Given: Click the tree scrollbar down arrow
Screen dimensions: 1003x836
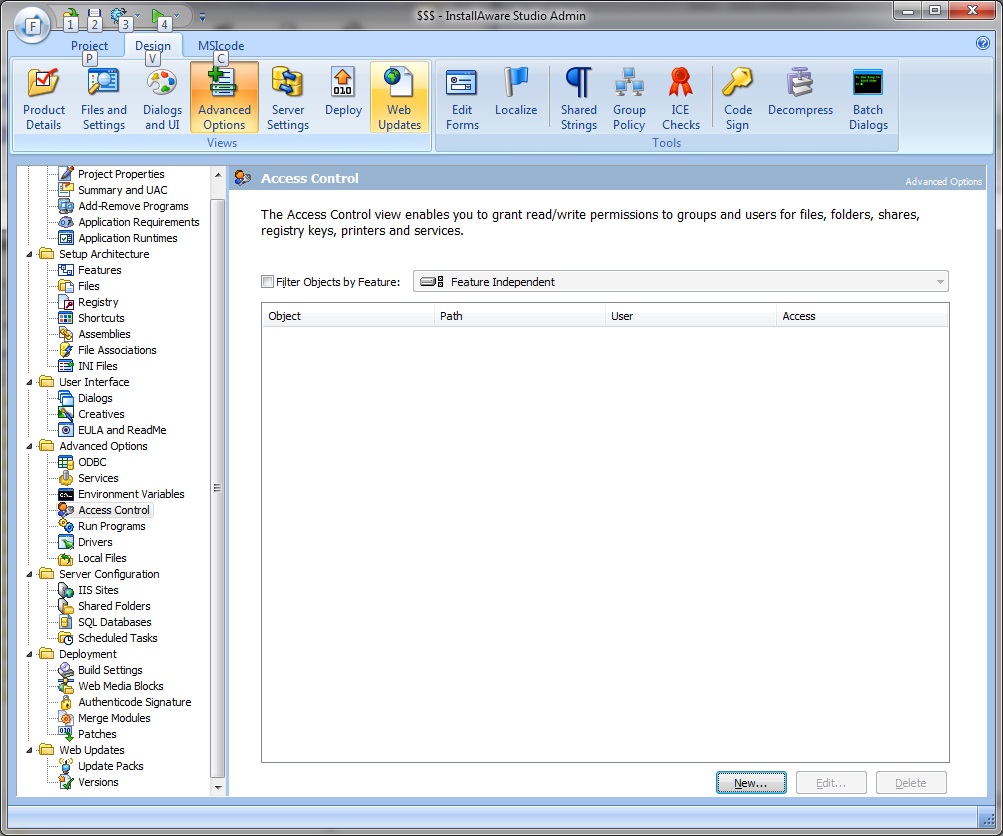Looking at the screenshot, I should coord(218,787).
